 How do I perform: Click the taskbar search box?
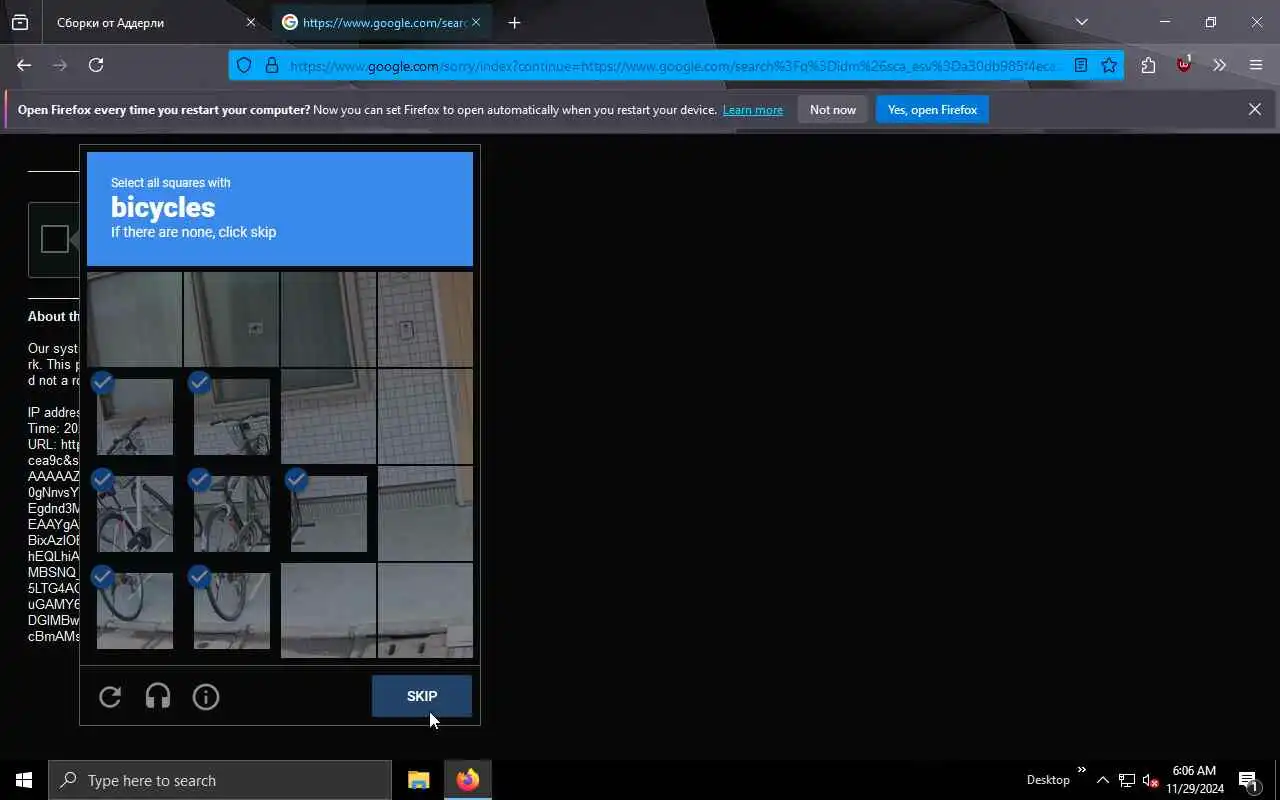click(x=220, y=780)
